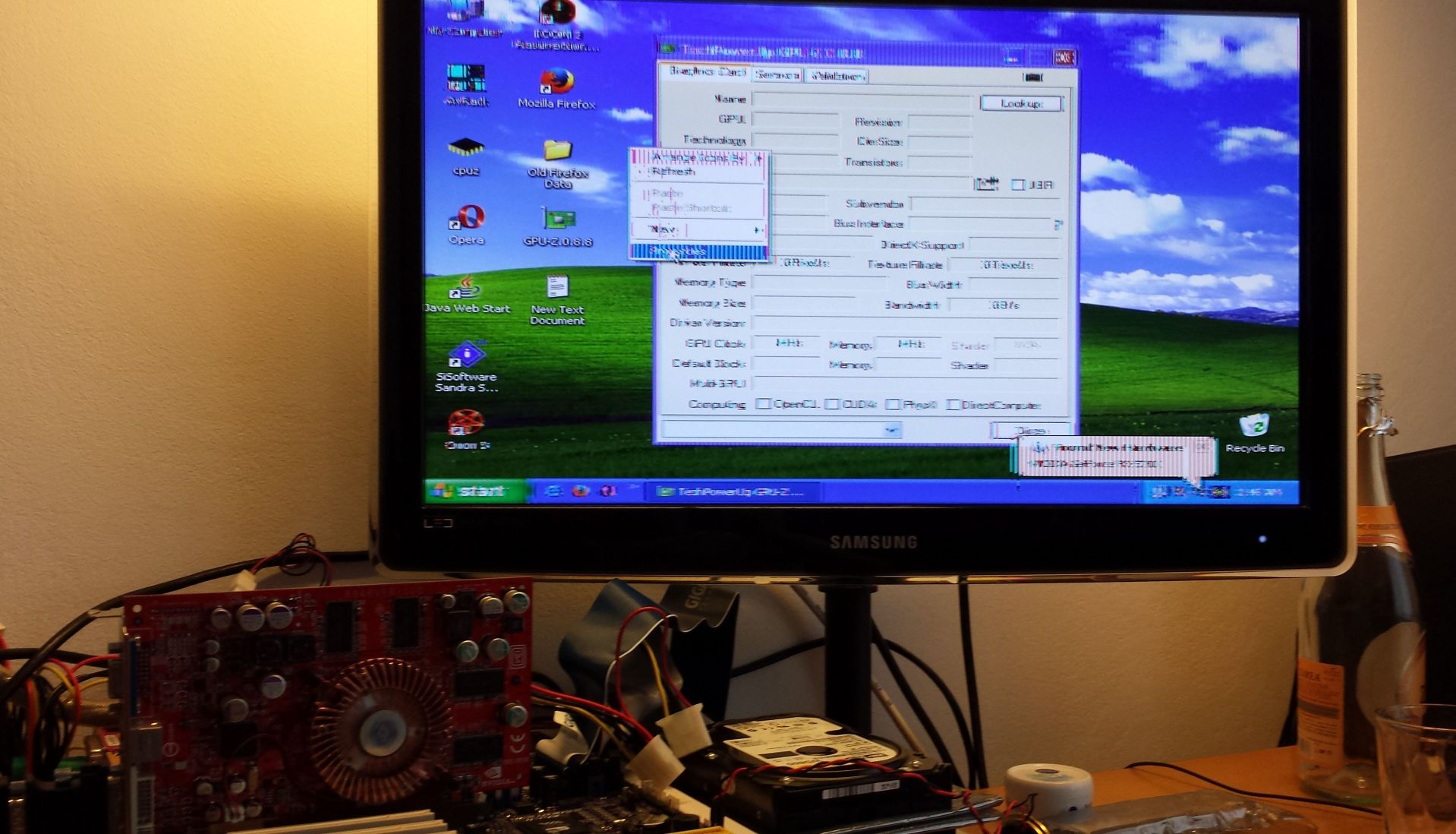Click the Bus Interface field
The width and height of the screenshot is (1456, 834).
(x=979, y=224)
